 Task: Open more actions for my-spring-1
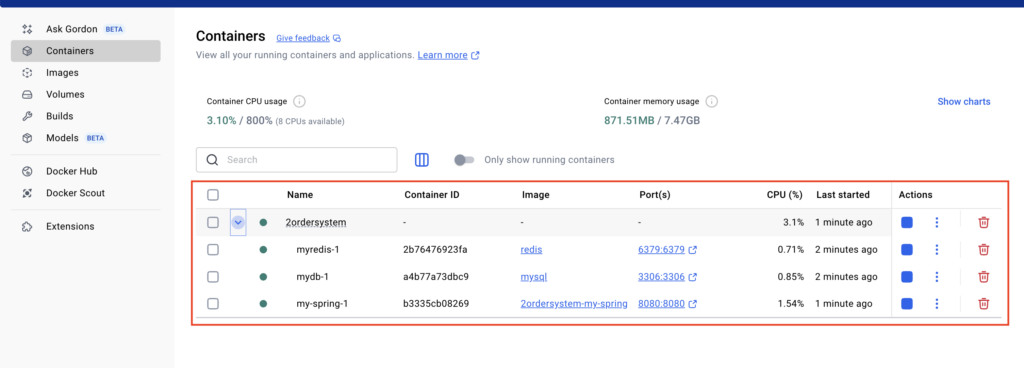pyautogui.click(x=936, y=303)
